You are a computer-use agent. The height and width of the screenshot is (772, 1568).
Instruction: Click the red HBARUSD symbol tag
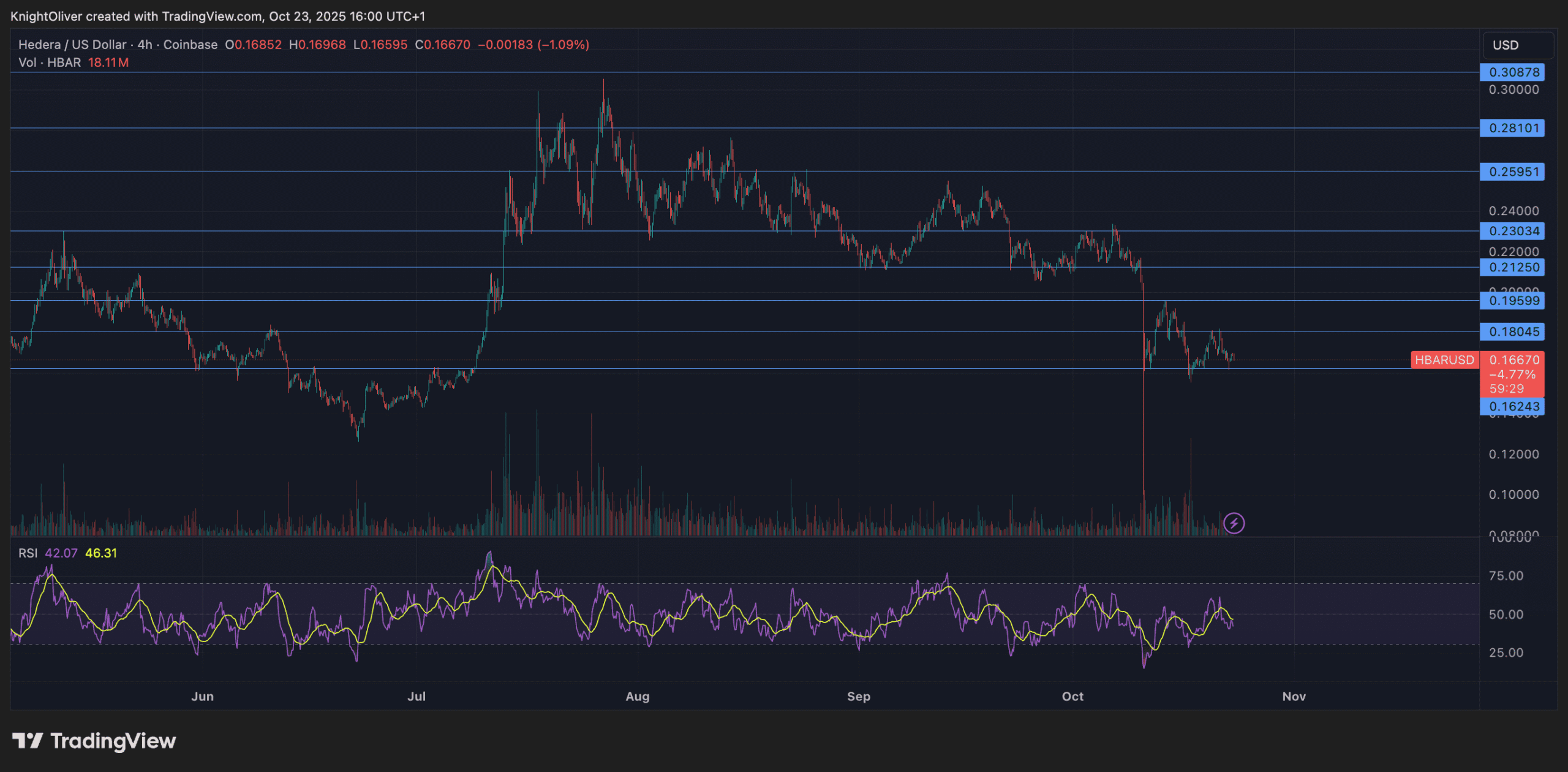[1444, 360]
